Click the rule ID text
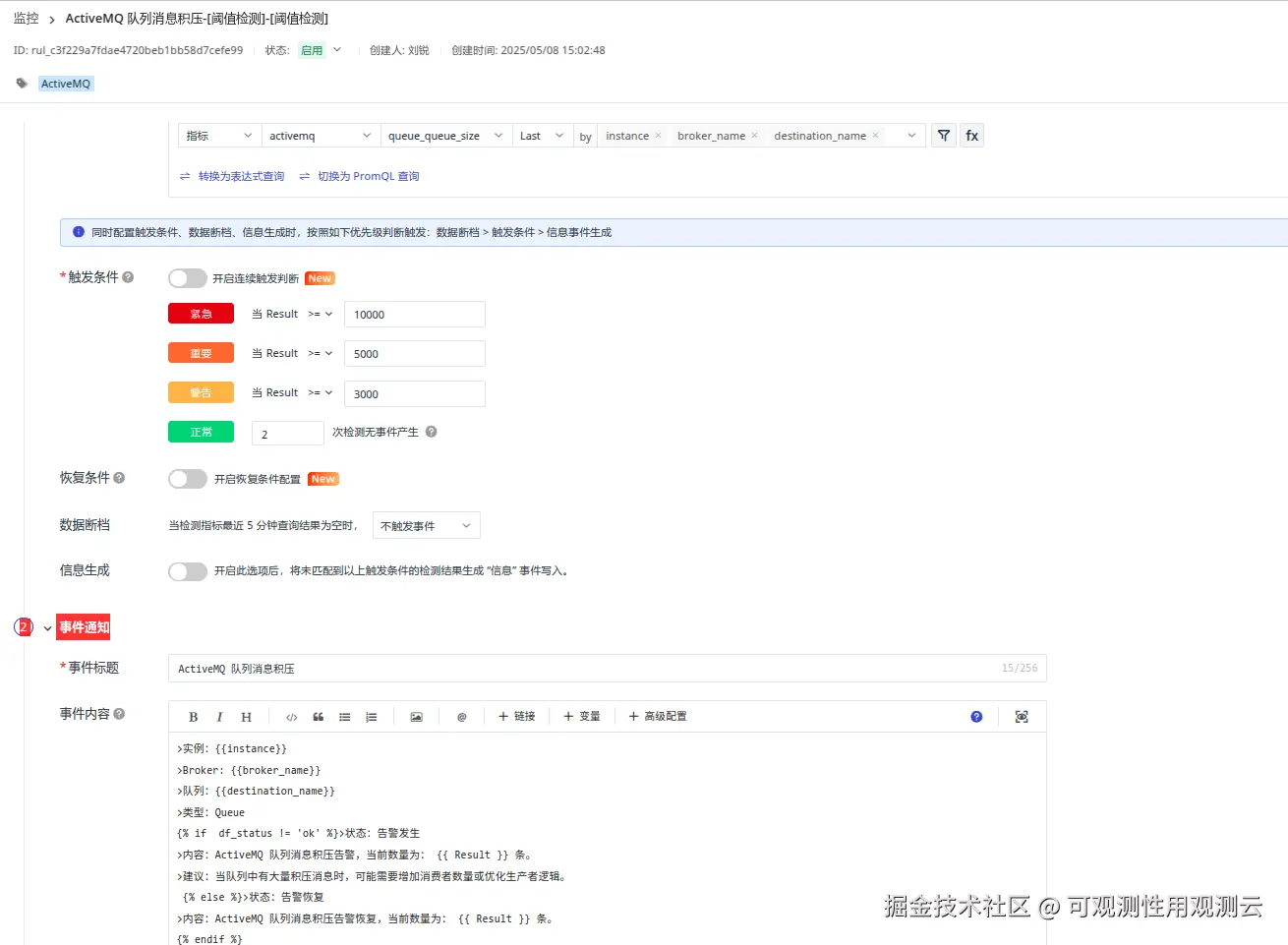 128,50
